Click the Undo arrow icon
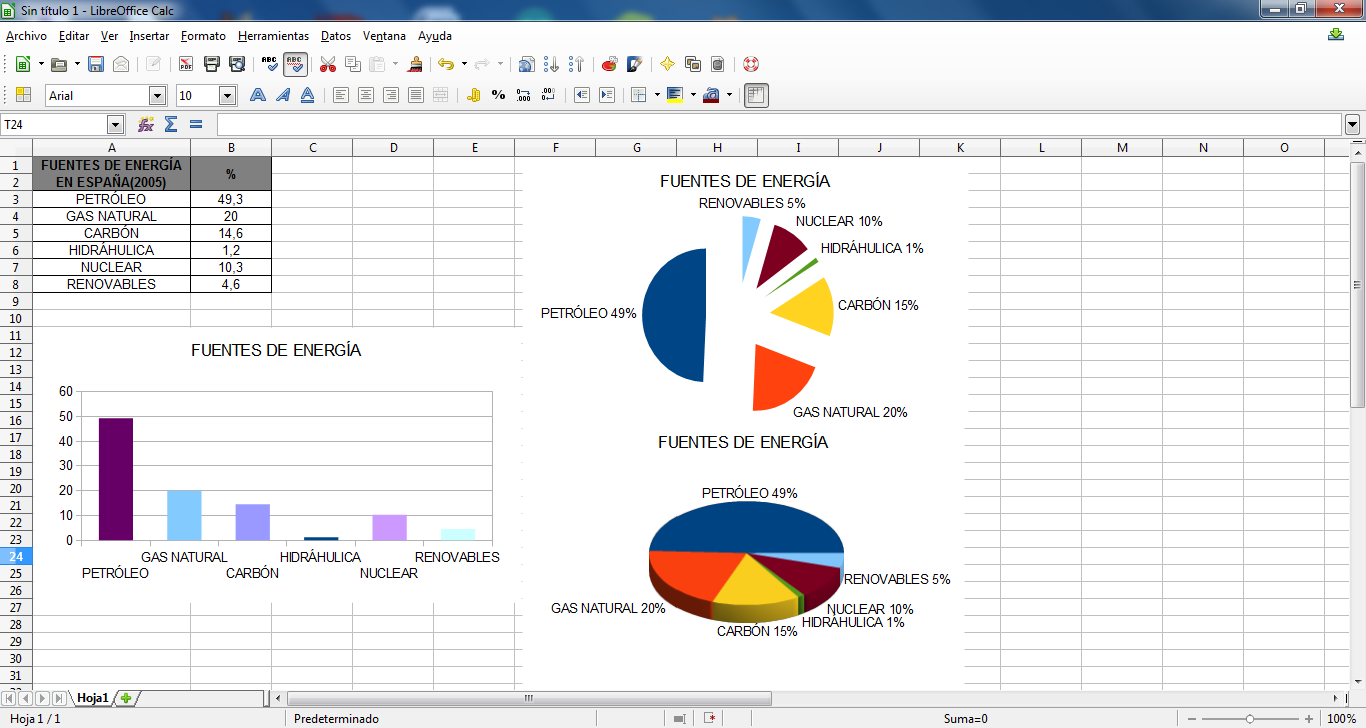 coord(446,64)
